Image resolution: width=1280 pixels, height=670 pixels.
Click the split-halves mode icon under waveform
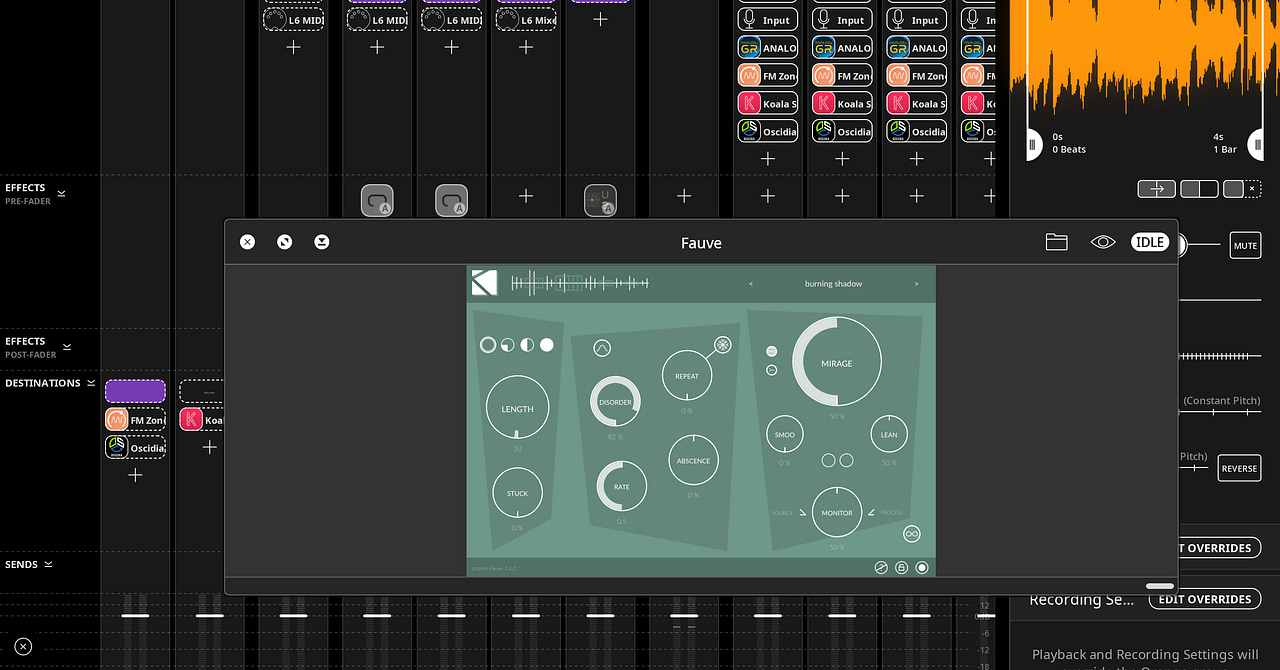1199,188
